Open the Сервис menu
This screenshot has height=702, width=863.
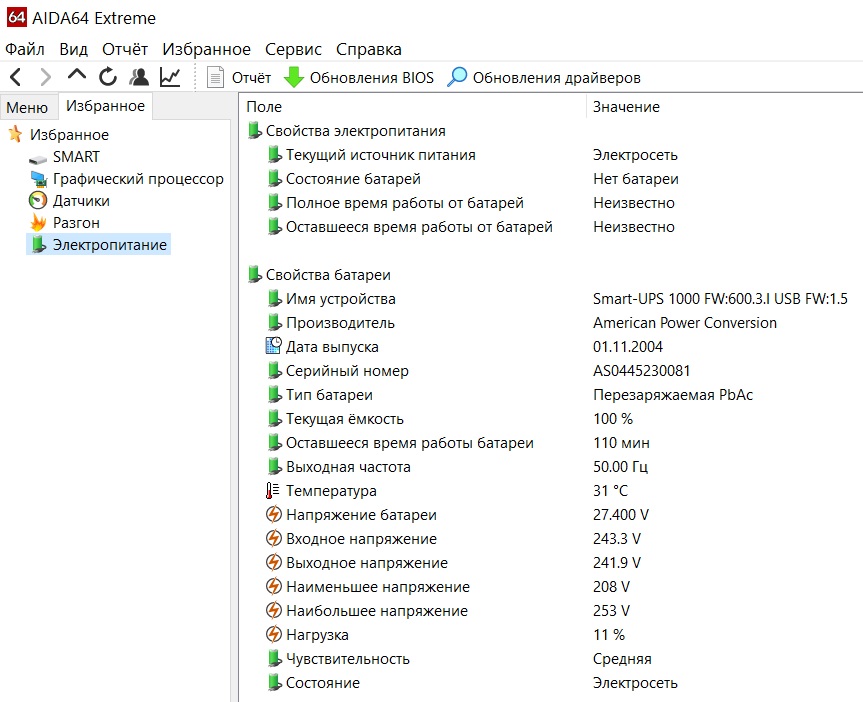pos(293,49)
